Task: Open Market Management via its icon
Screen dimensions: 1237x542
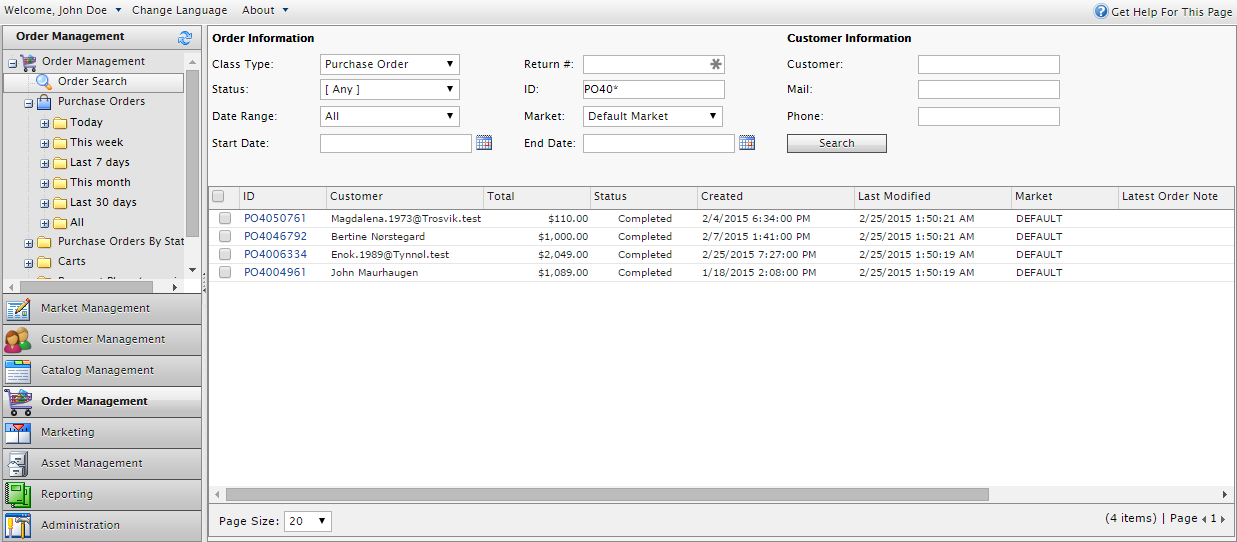Action: (18, 309)
